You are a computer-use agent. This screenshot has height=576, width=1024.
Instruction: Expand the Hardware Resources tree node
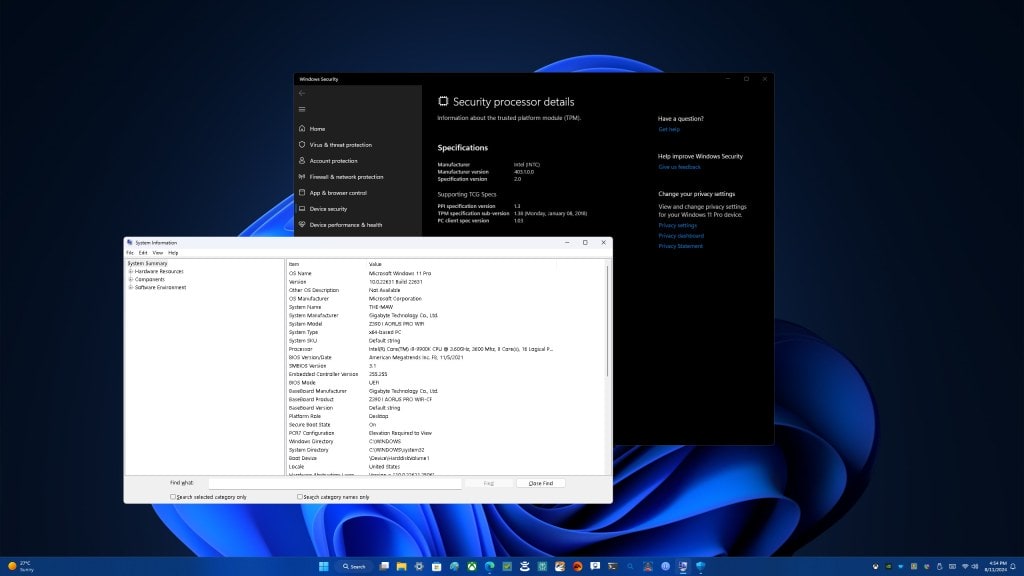pos(131,271)
